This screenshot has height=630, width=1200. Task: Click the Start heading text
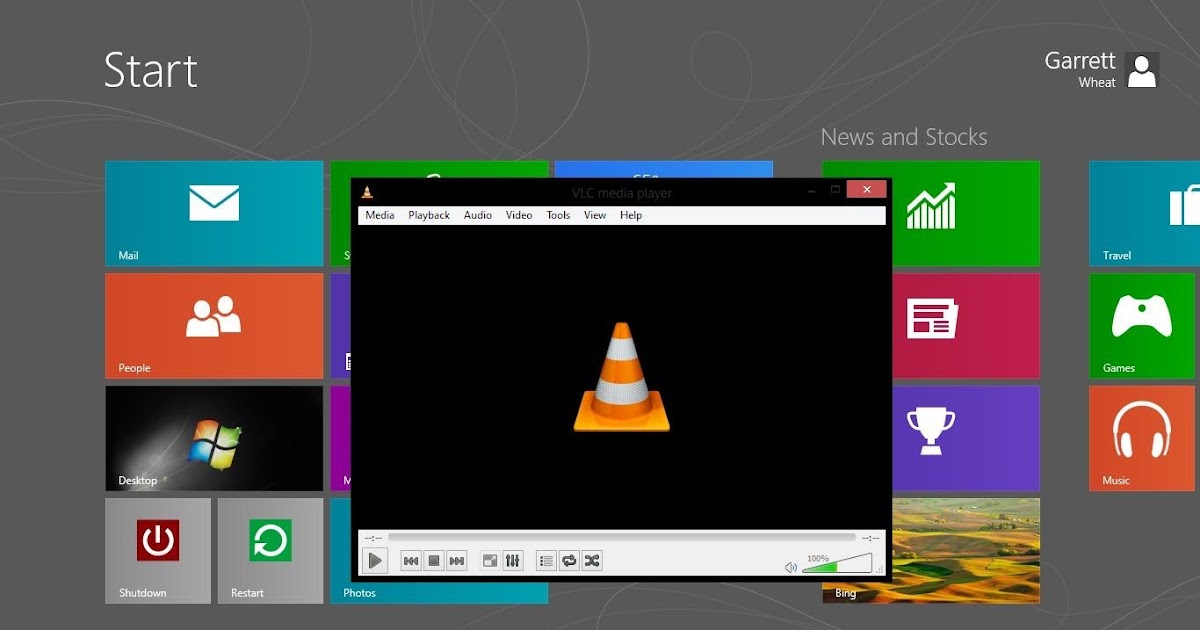[x=151, y=71]
